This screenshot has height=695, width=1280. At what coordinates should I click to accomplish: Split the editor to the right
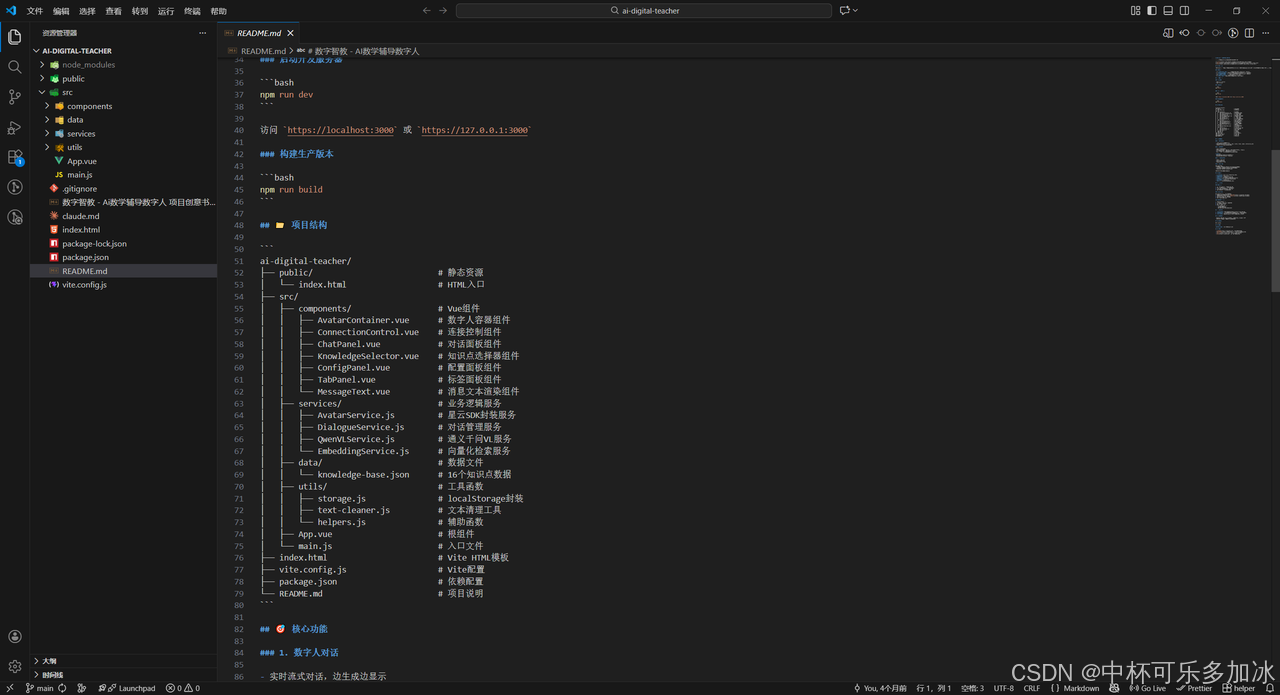[1249, 33]
